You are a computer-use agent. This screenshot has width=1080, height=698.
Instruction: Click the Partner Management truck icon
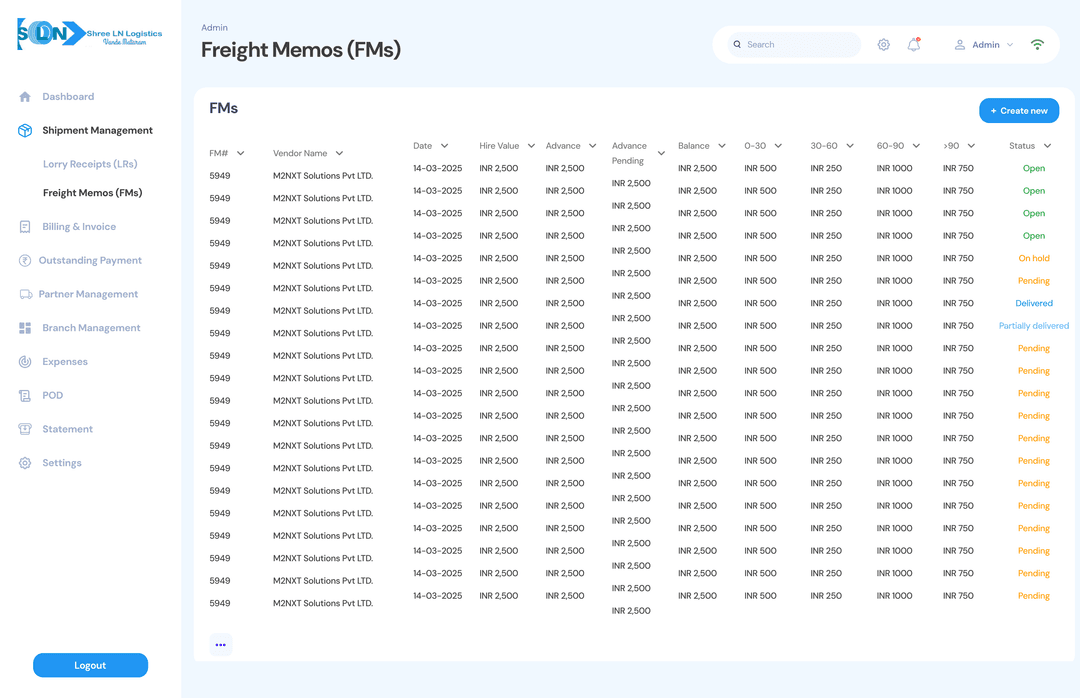pos(25,295)
